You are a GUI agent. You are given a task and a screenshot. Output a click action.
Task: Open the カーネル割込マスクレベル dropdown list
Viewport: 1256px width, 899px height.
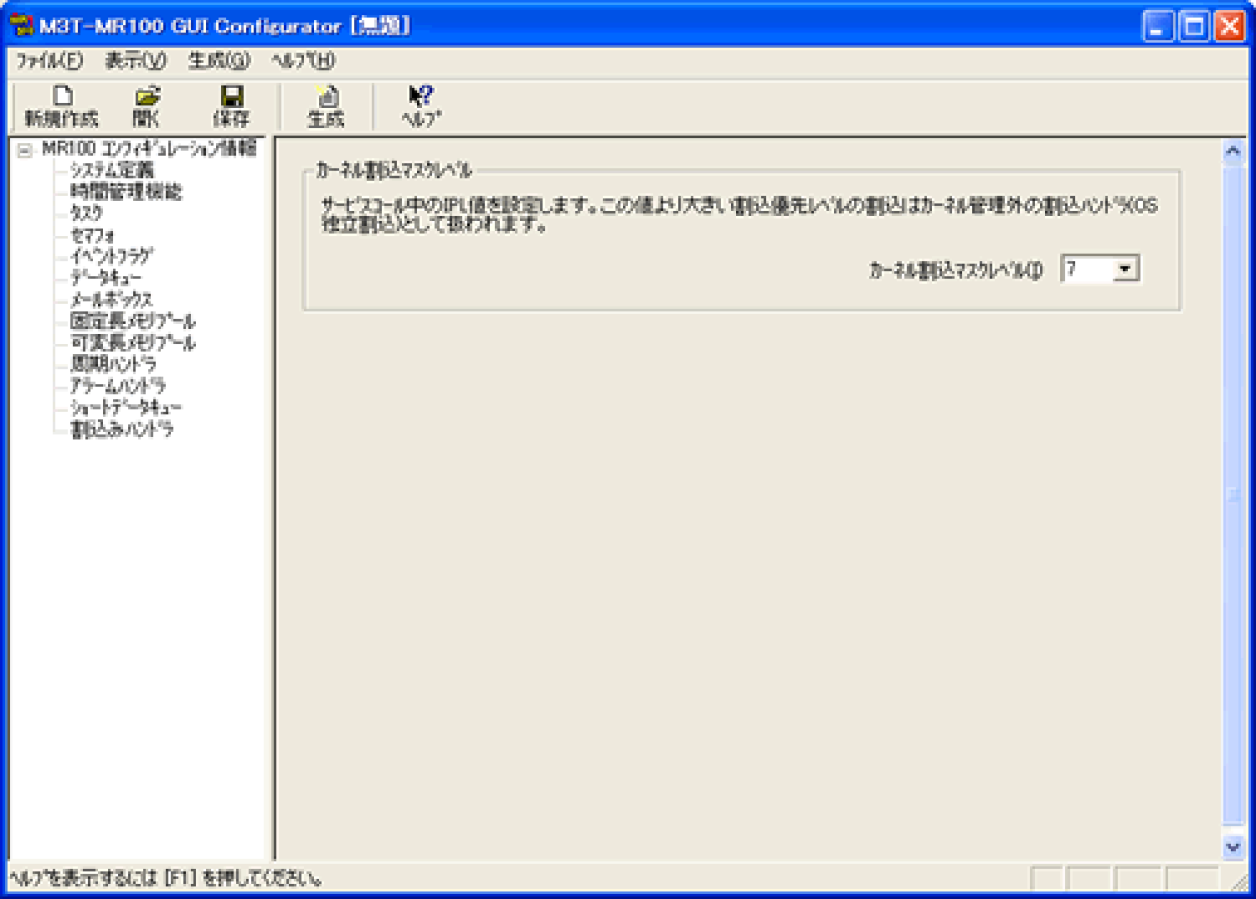(x=1128, y=268)
